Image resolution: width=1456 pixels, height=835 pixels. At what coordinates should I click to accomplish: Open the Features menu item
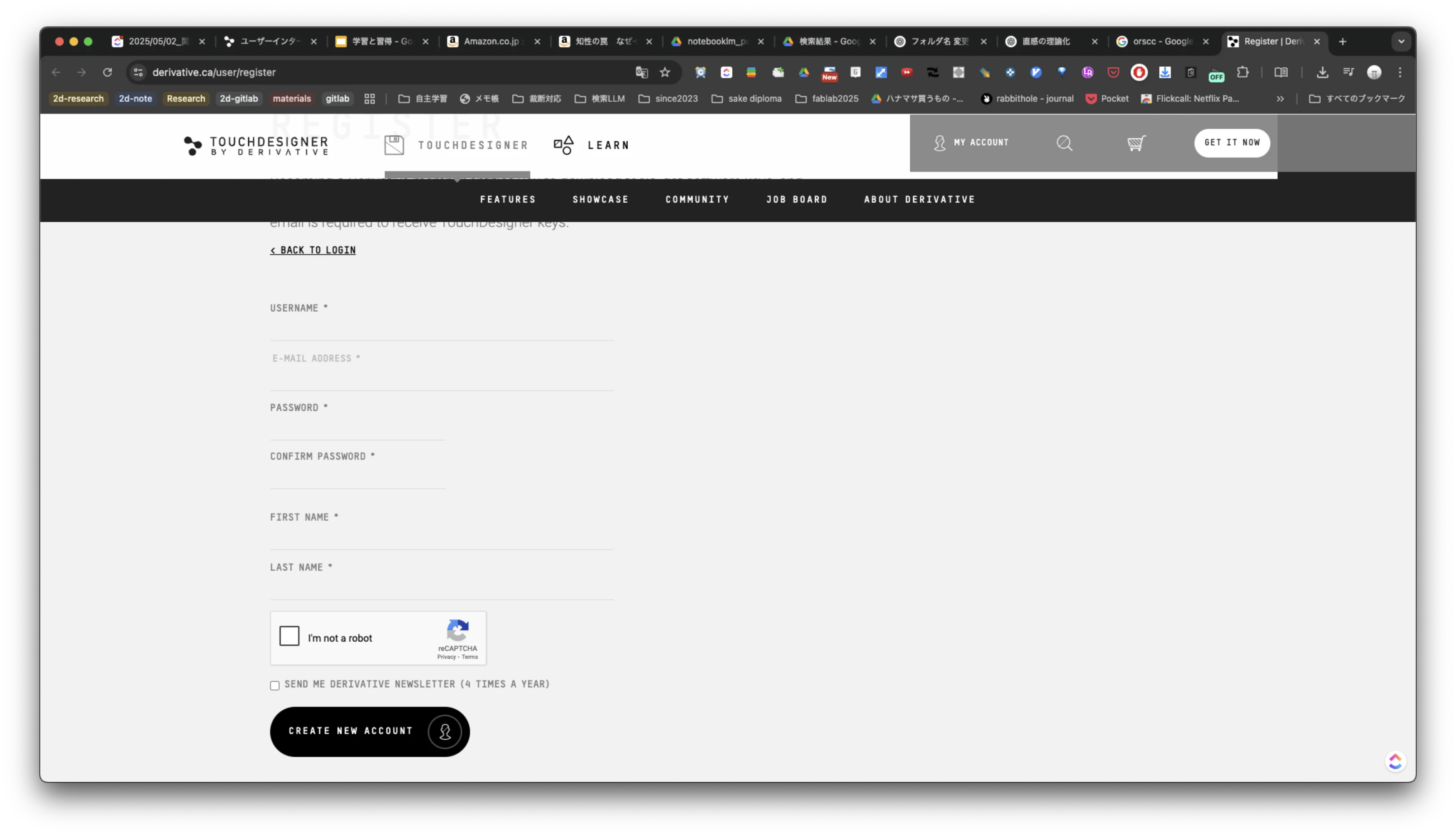(508, 199)
